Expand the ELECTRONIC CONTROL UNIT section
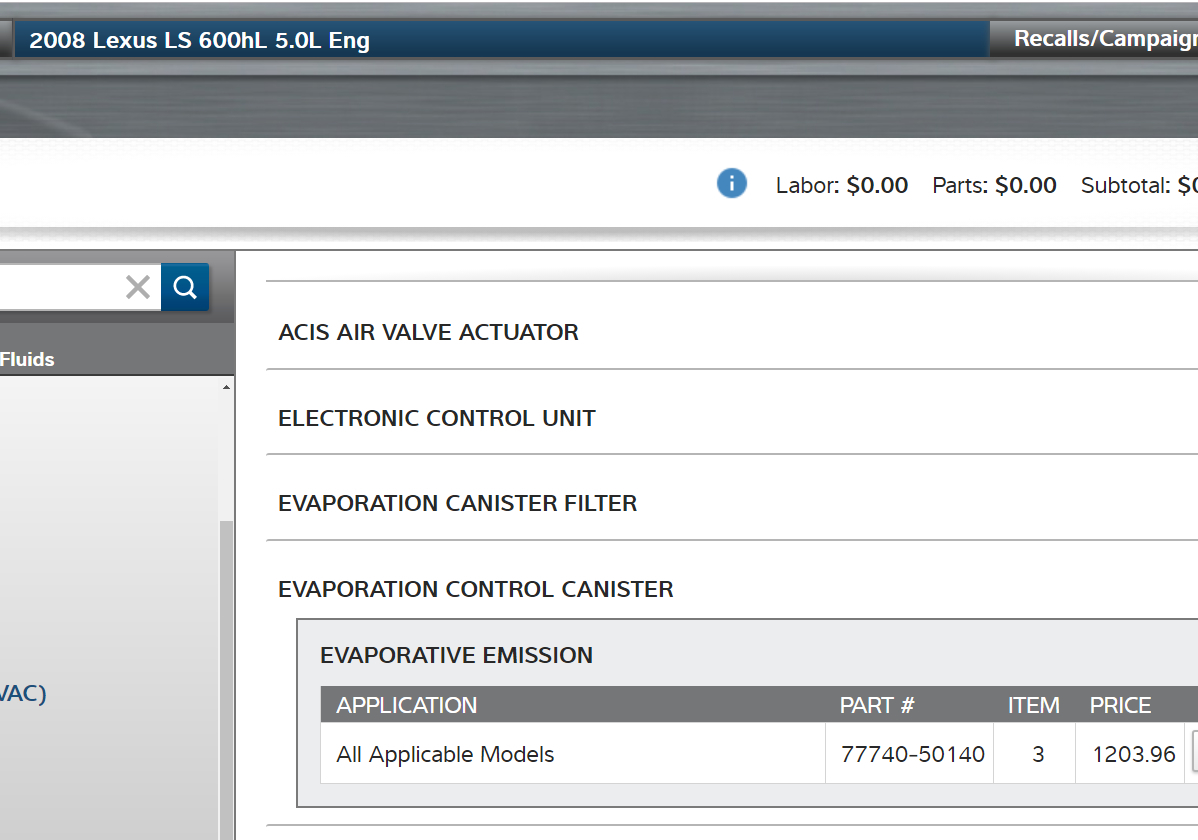The image size is (1198, 840). [436, 418]
